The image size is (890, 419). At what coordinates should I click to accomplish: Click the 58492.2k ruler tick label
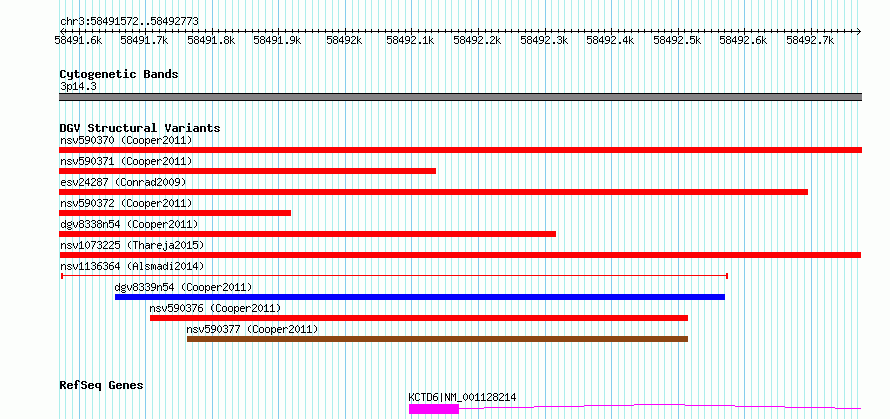477,40
